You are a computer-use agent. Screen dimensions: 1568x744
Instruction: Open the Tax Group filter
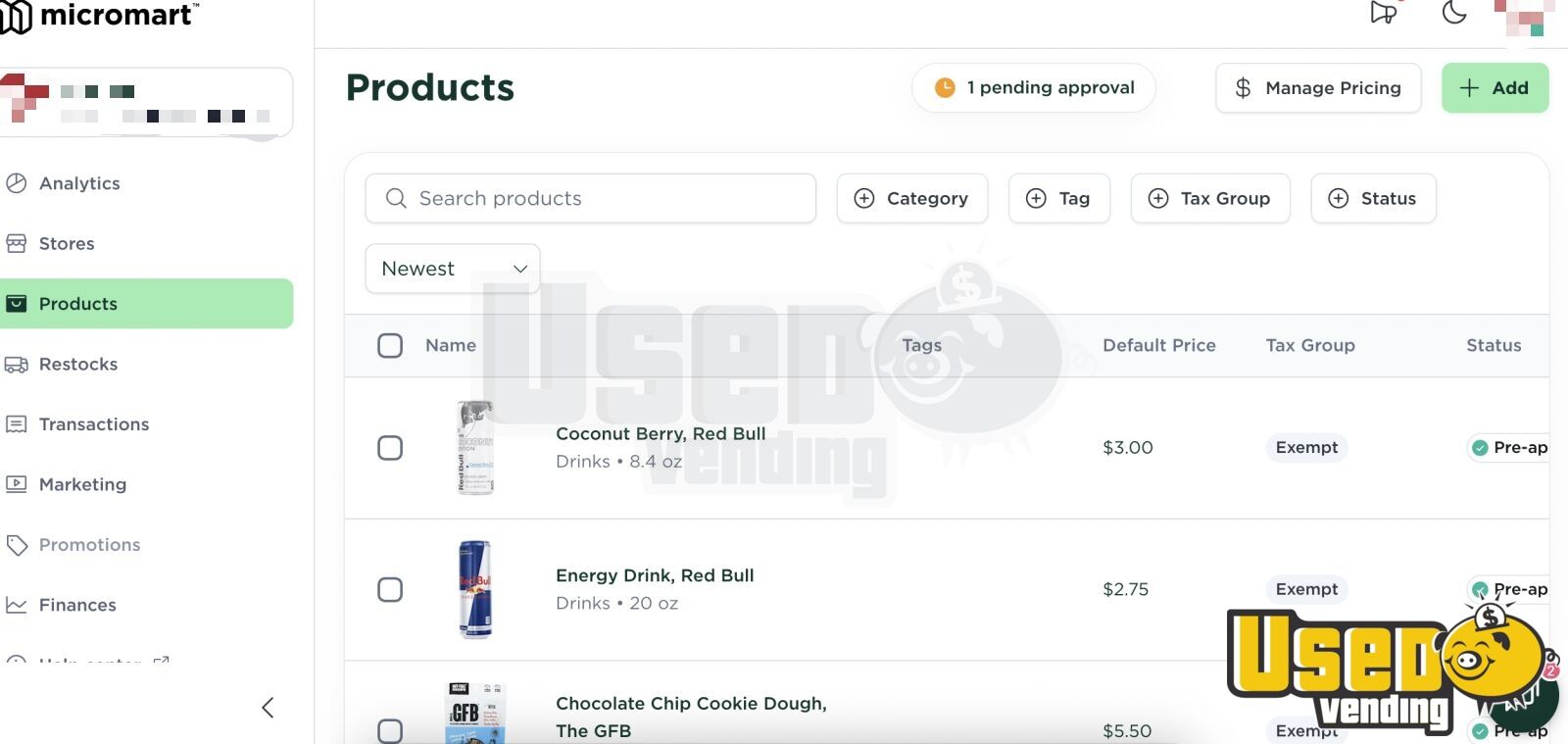(1209, 199)
